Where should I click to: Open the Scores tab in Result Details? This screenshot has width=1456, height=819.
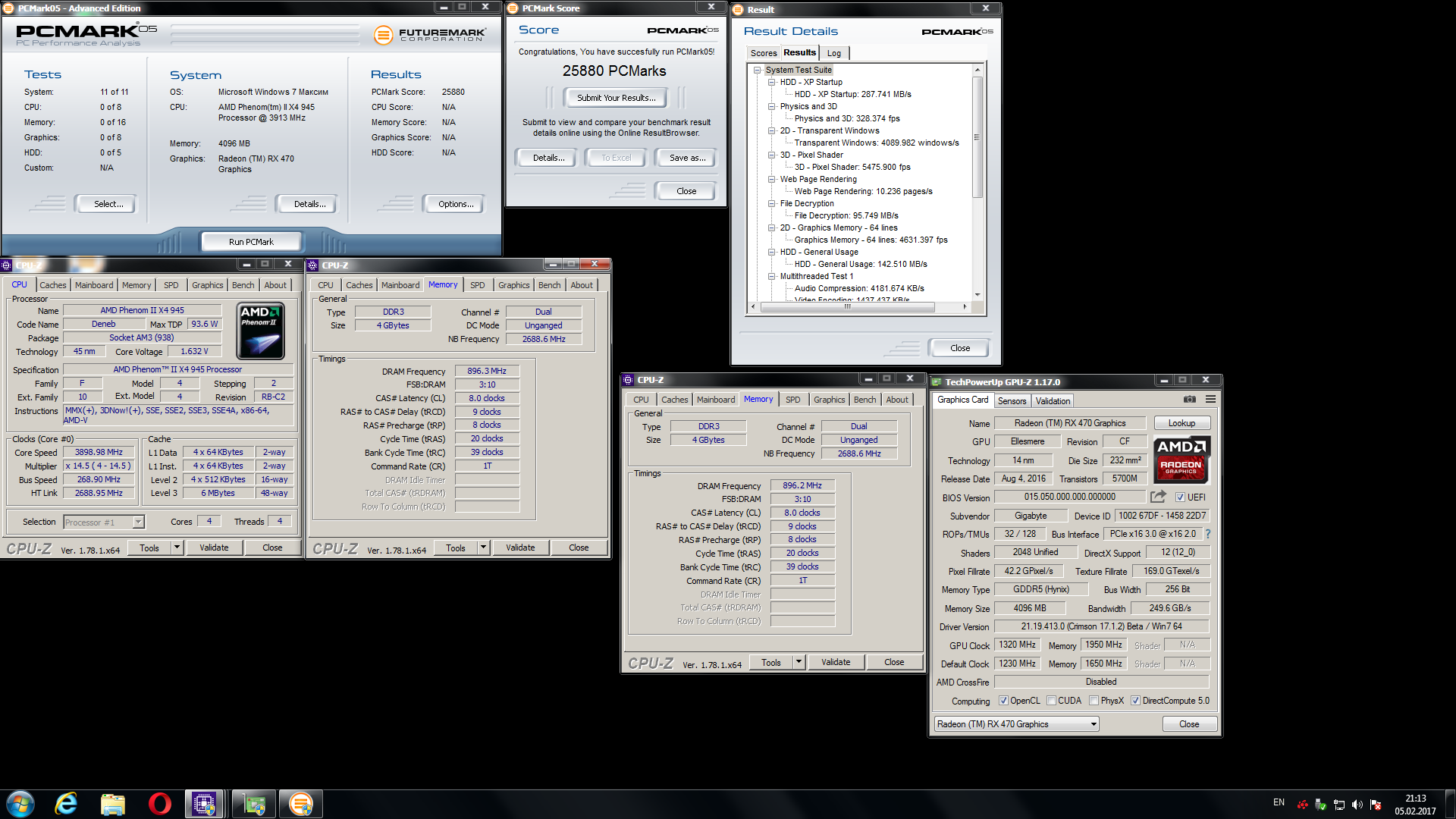pos(764,53)
